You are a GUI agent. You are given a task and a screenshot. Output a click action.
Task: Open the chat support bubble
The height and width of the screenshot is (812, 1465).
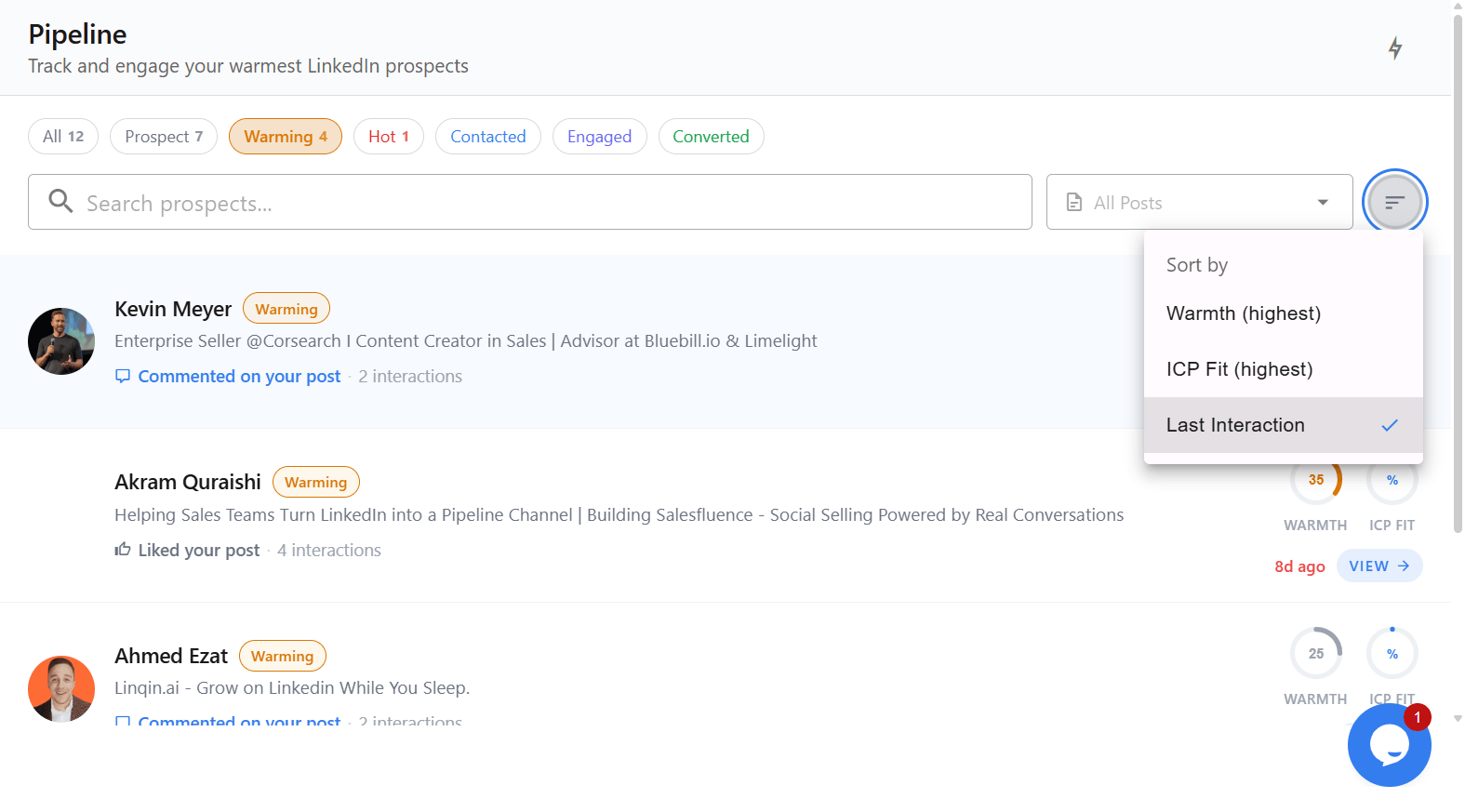tap(1389, 745)
